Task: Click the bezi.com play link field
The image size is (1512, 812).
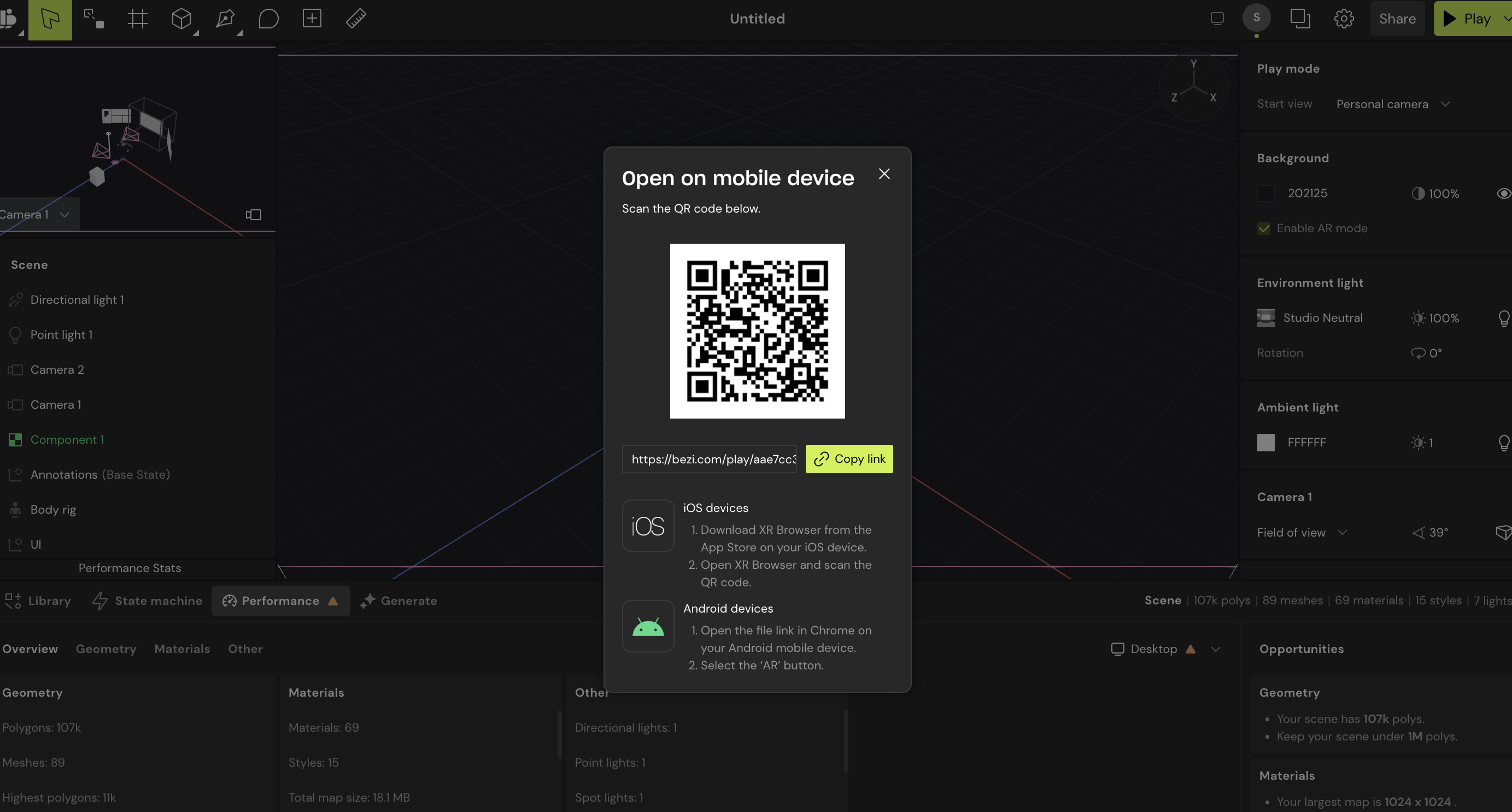Action: pyautogui.click(x=710, y=459)
